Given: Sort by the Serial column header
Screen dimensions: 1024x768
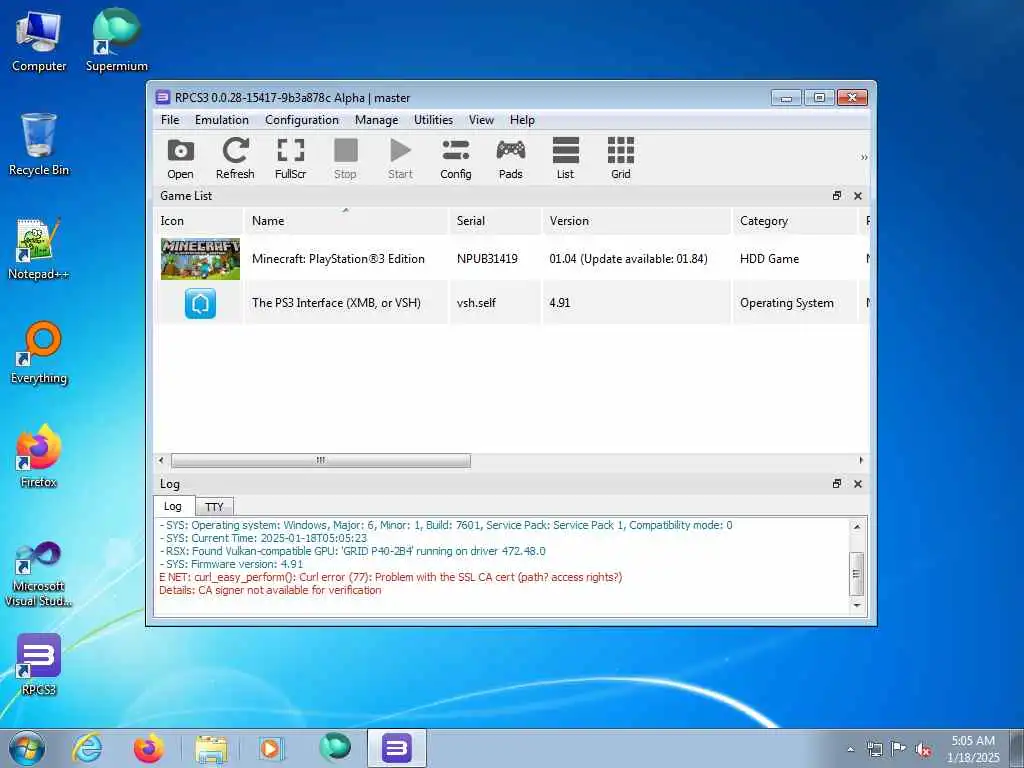Looking at the screenshot, I should pos(495,221).
